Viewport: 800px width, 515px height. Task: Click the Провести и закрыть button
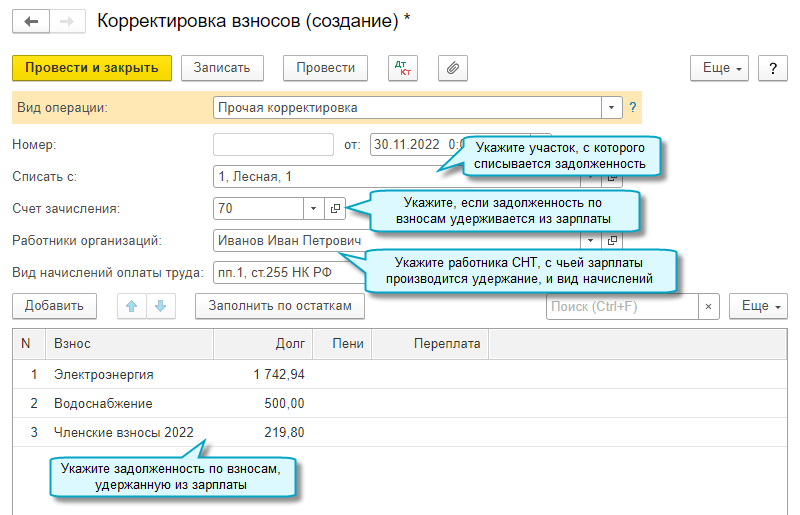click(92, 68)
